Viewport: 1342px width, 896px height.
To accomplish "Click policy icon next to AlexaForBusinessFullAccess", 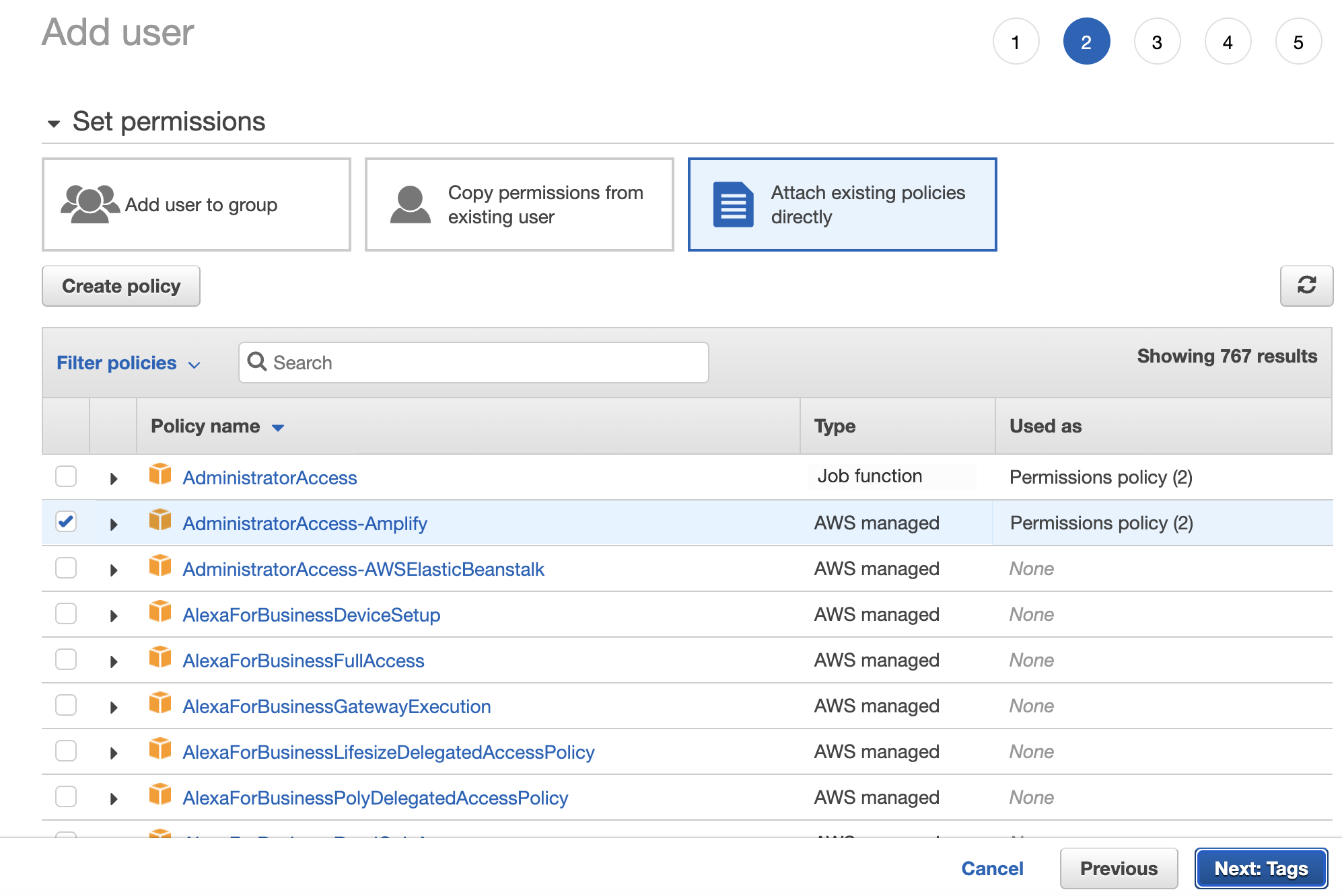I will tap(160, 658).
